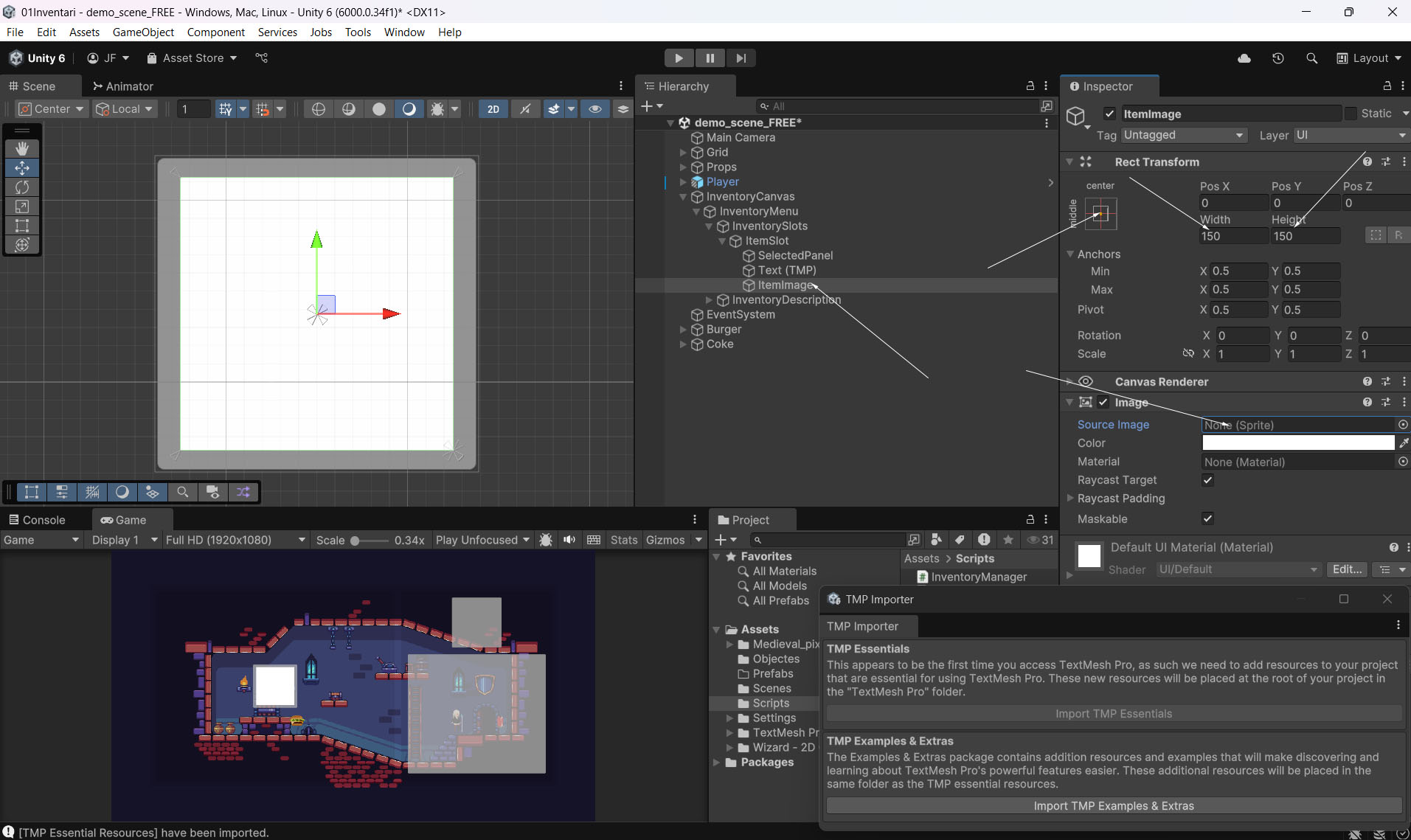The image size is (1411, 840).
Task: Disable the Maskable checkbox
Action: pyautogui.click(x=1207, y=518)
